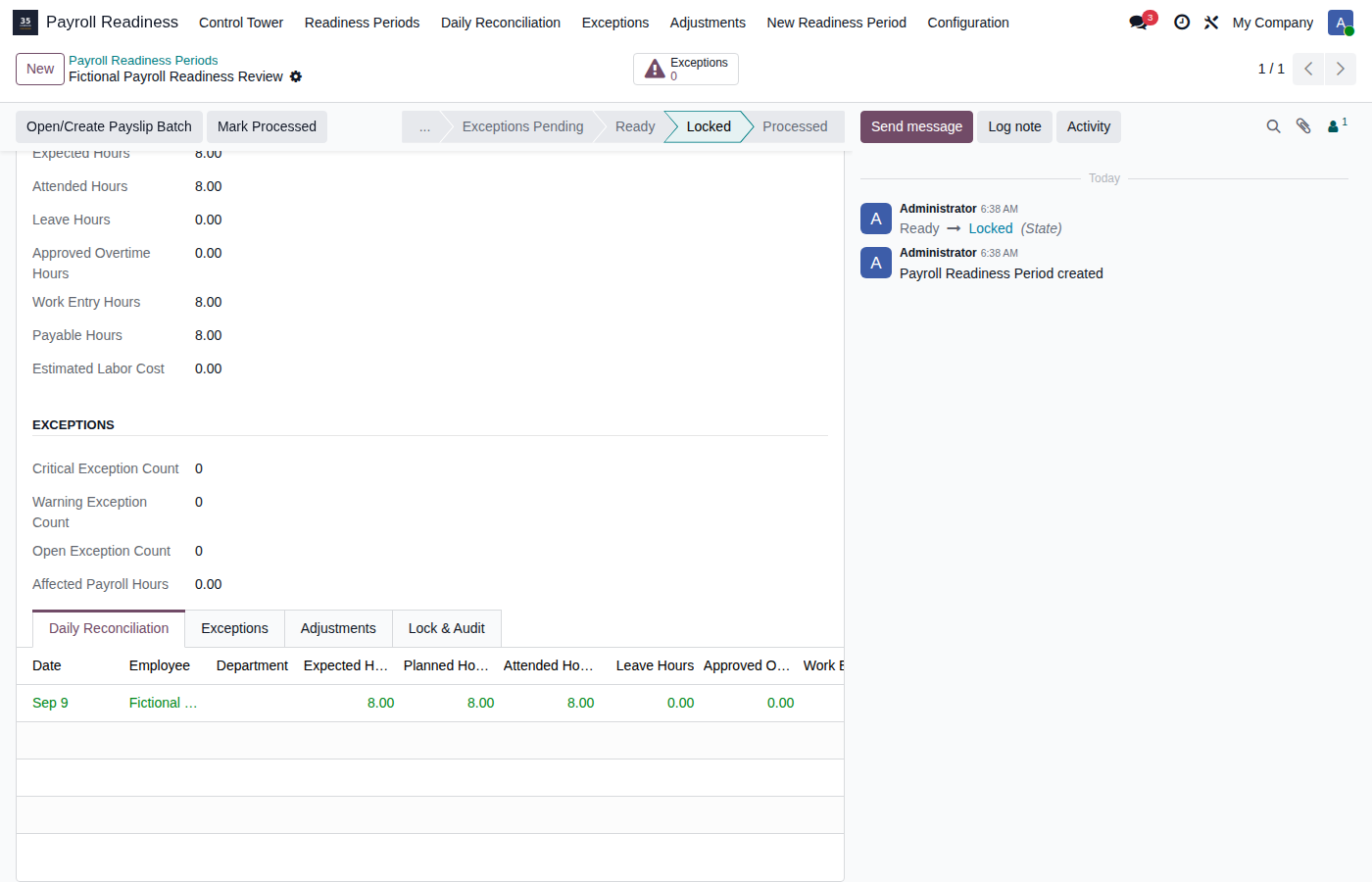Open the conversations chat icon
The image size is (1372, 882).
click(x=1138, y=22)
